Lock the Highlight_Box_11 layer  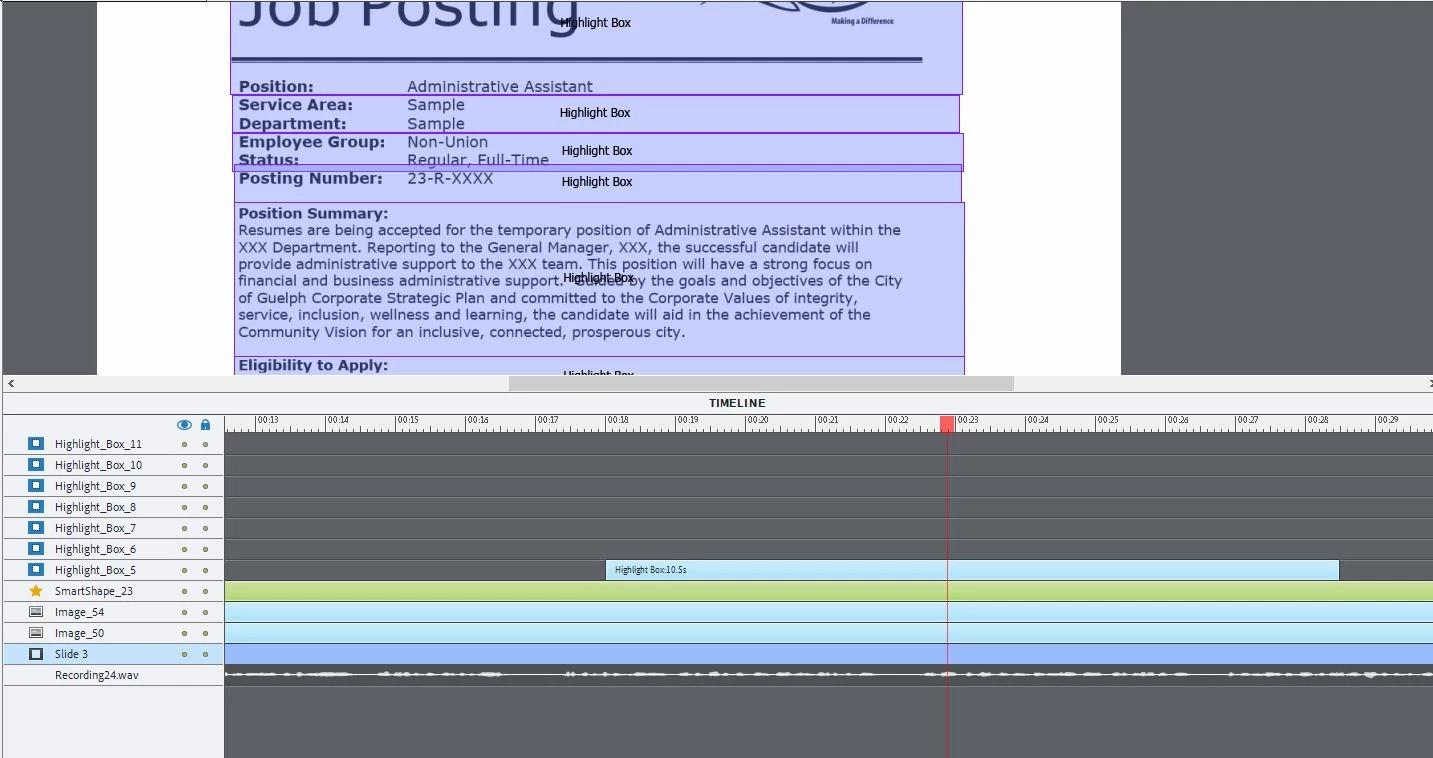point(205,444)
